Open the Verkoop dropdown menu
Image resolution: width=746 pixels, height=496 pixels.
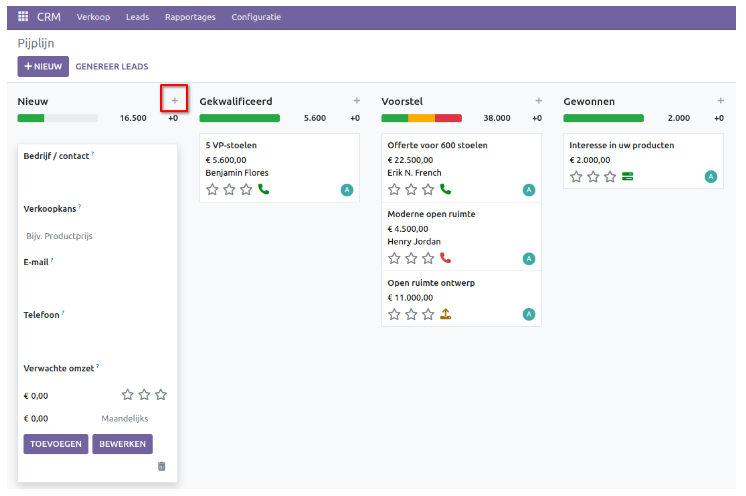[x=94, y=17]
